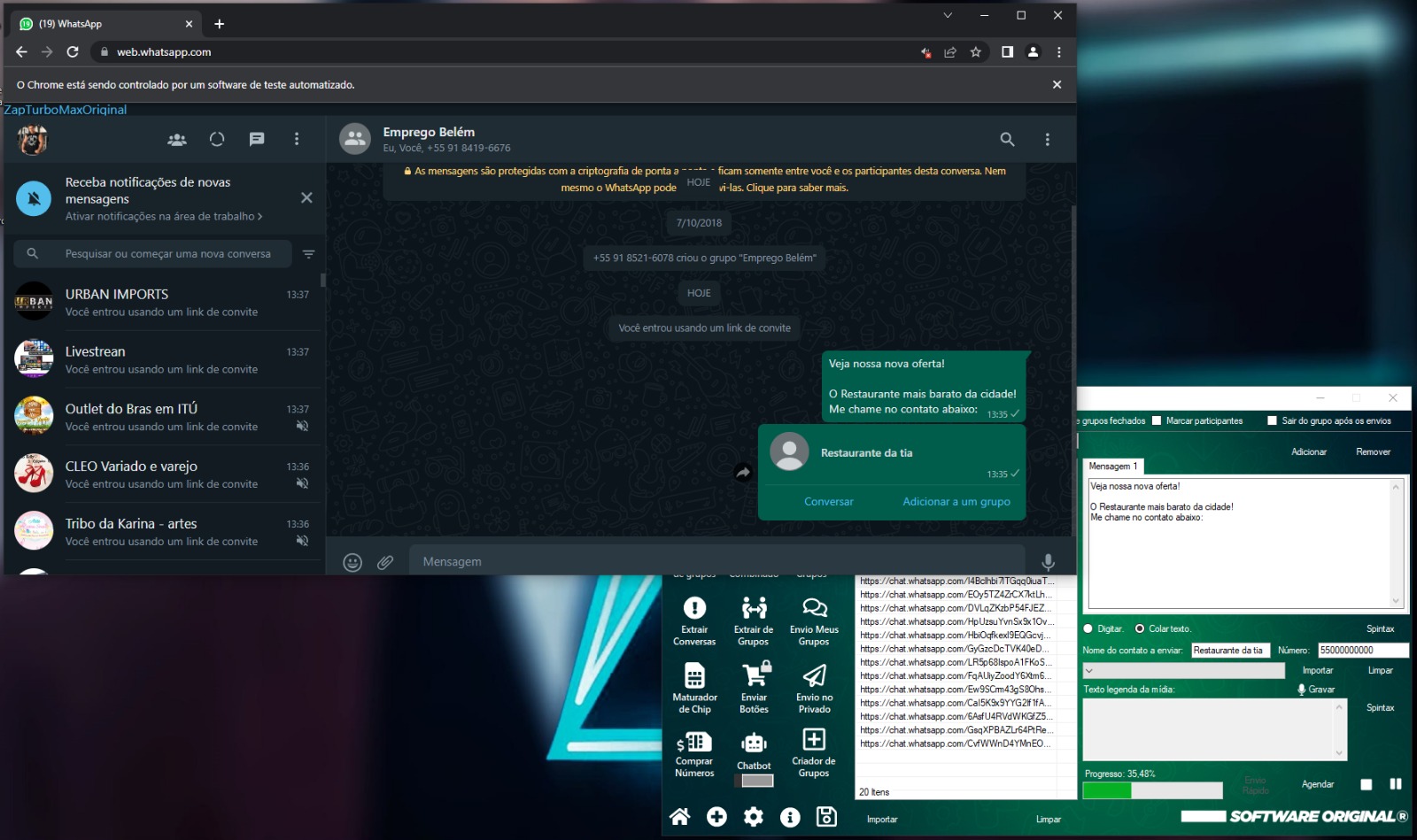Screen dimensions: 1417x840
Task: Open a new Chrome tab
Action: tap(220, 24)
